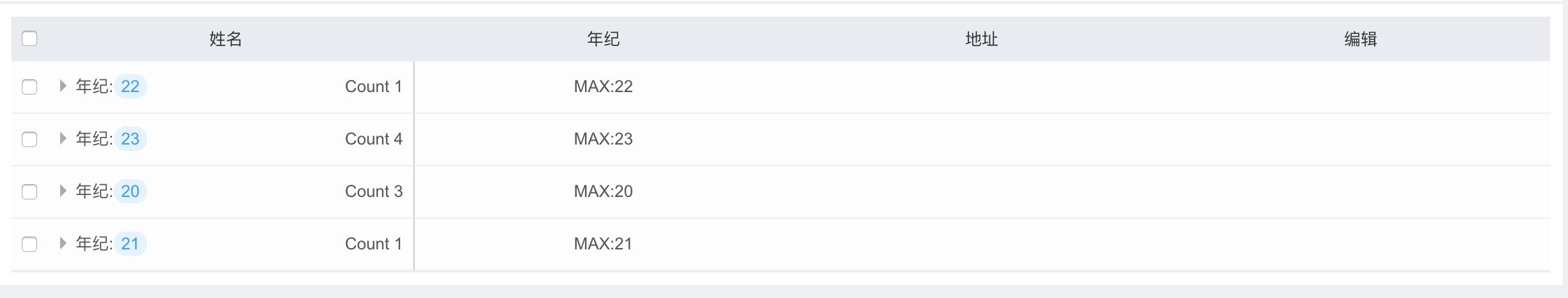Check the checkbox for age 20 row
Screen dimensions: 1568x298
point(29,191)
